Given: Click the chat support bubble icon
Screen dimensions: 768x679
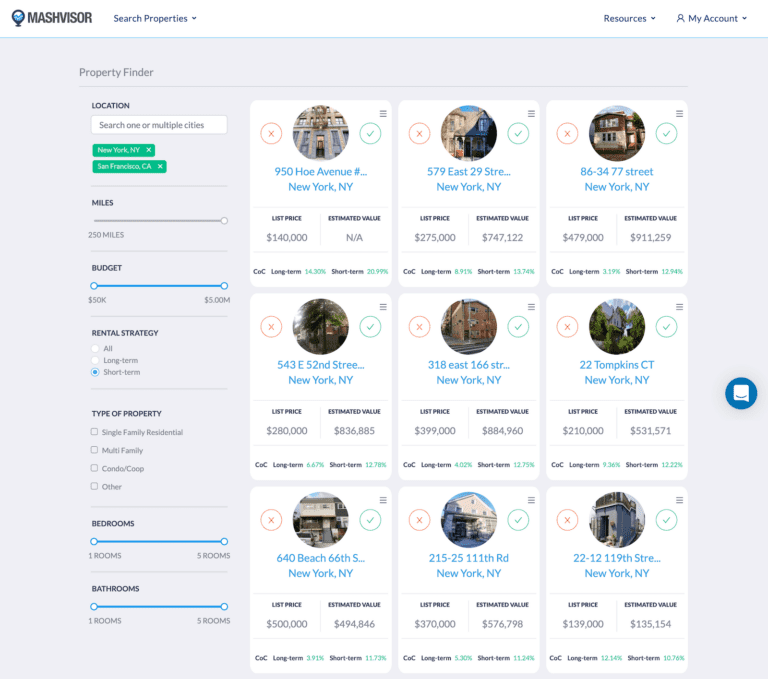Looking at the screenshot, I should pos(741,393).
